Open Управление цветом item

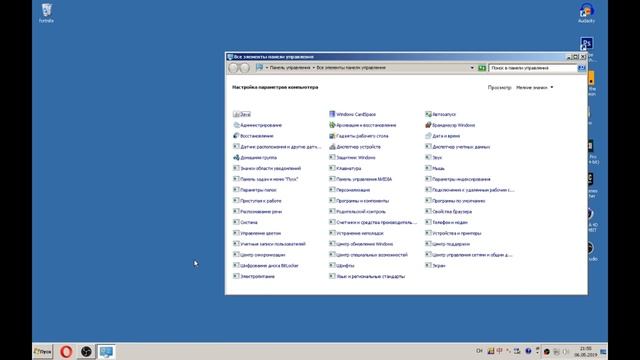point(257,233)
